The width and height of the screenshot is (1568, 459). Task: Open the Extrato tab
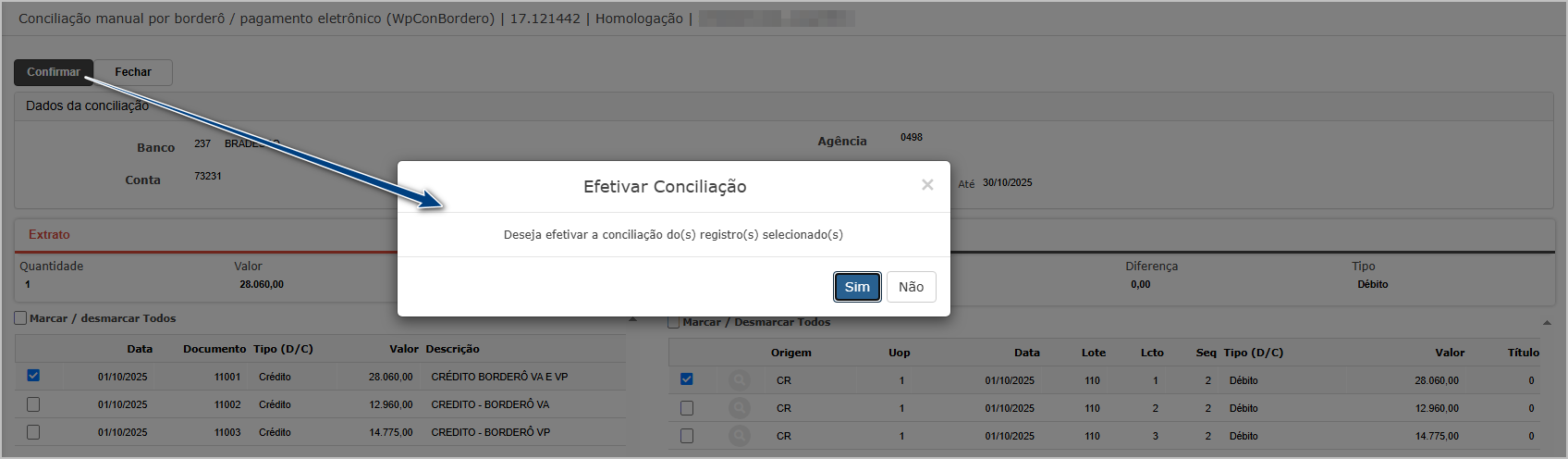[x=49, y=235]
